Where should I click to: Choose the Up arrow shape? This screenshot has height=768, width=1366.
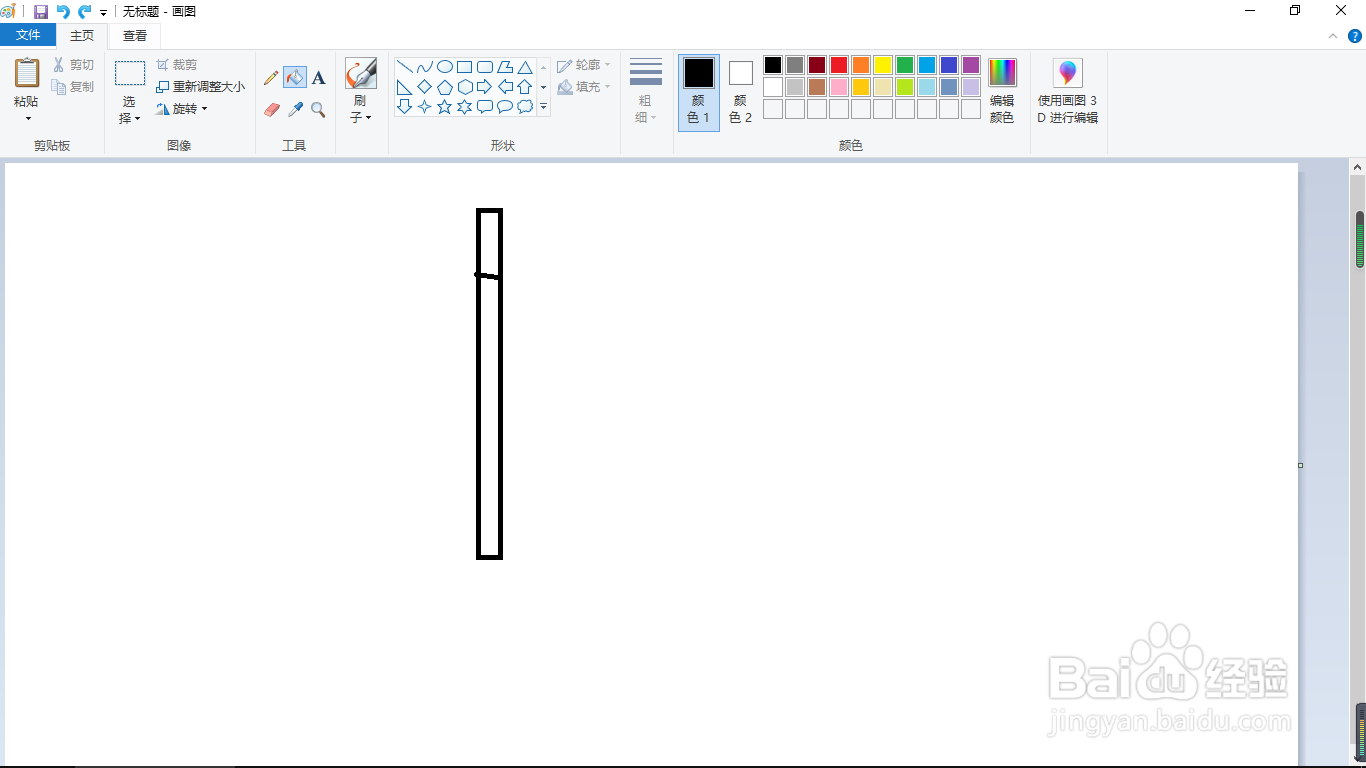coord(525,87)
